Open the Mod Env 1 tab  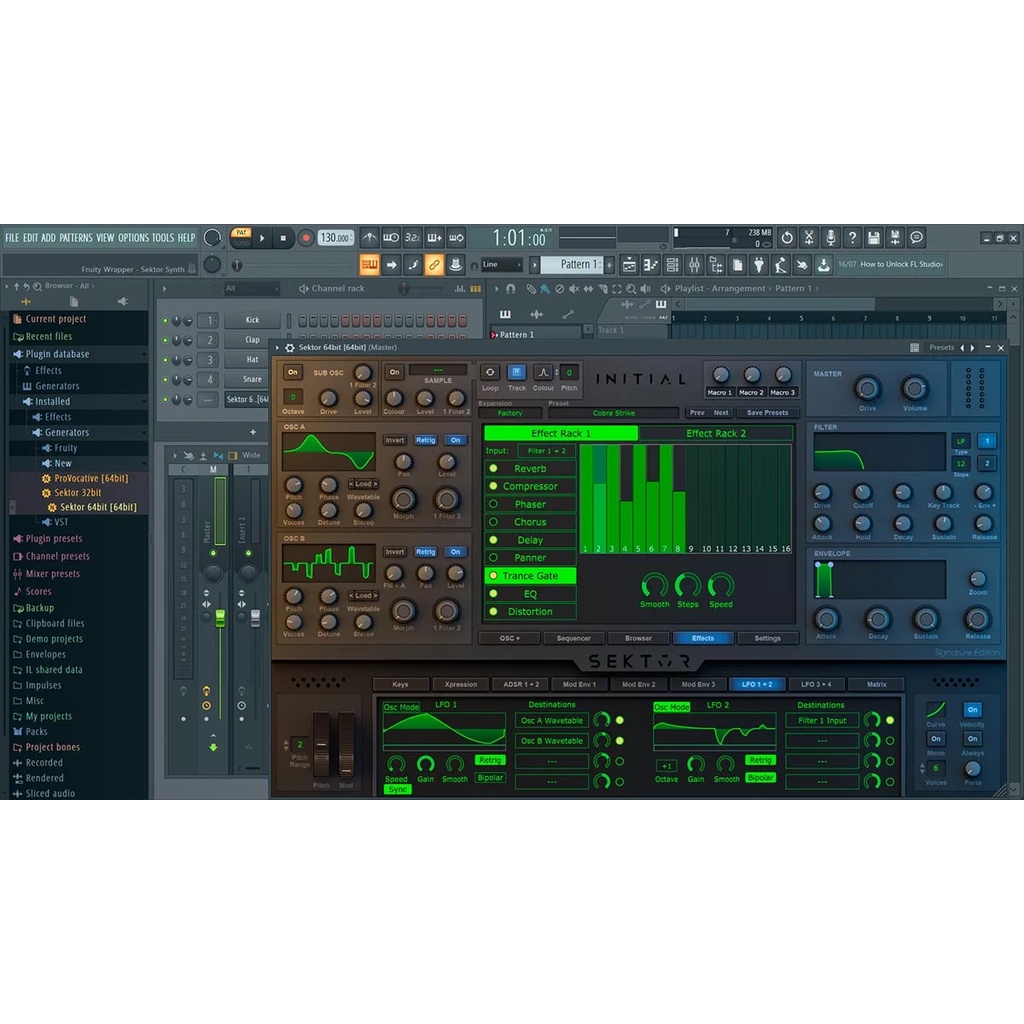[x=579, y=684]
